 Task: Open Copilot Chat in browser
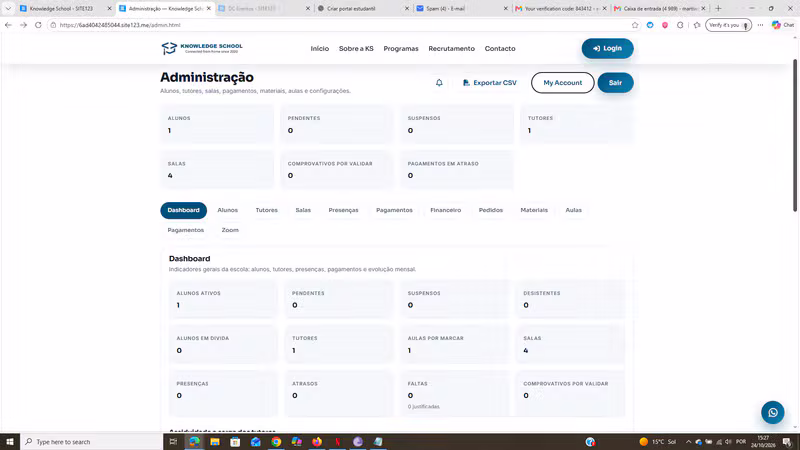coord(783,25)
